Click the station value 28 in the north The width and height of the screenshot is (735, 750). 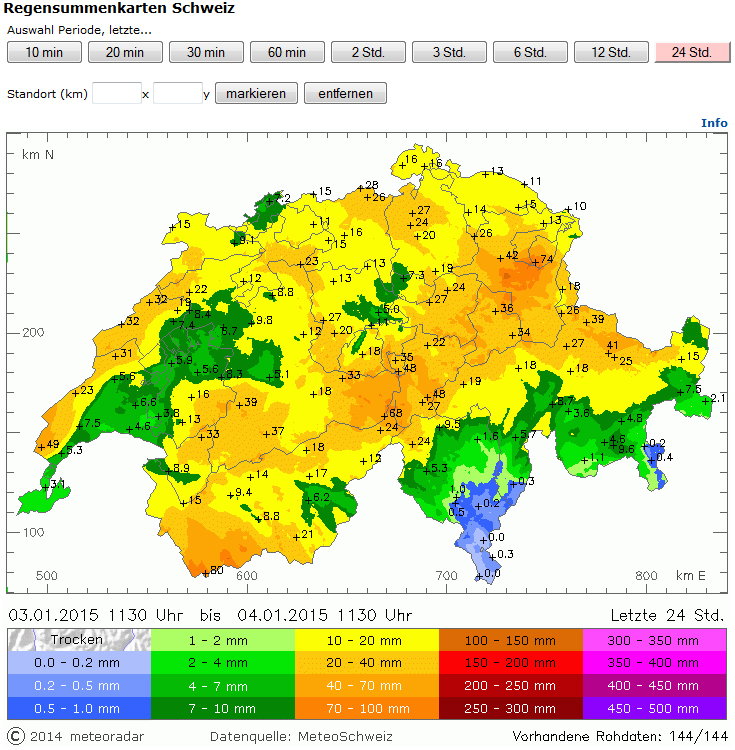[x=372, y=185]
